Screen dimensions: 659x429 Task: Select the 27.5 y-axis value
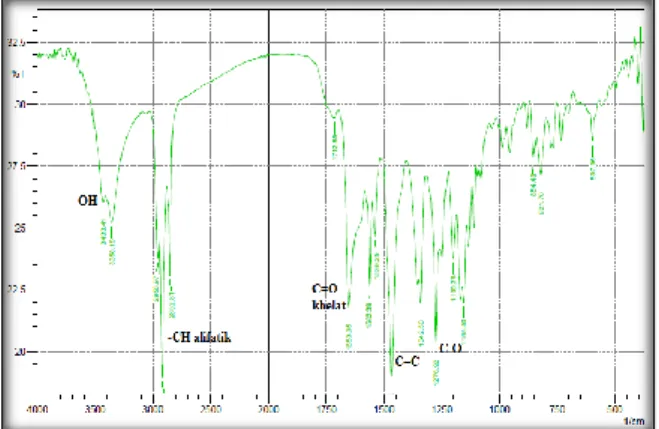17,166
